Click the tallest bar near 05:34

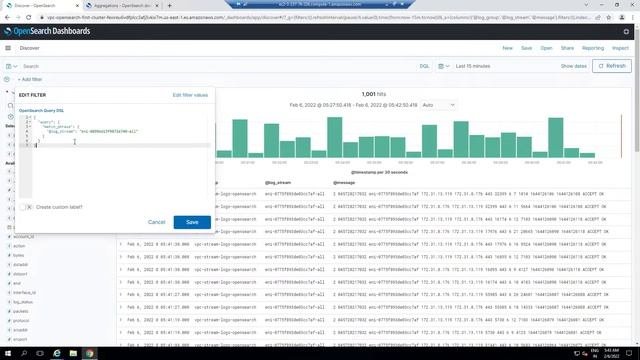click(335, 138)
